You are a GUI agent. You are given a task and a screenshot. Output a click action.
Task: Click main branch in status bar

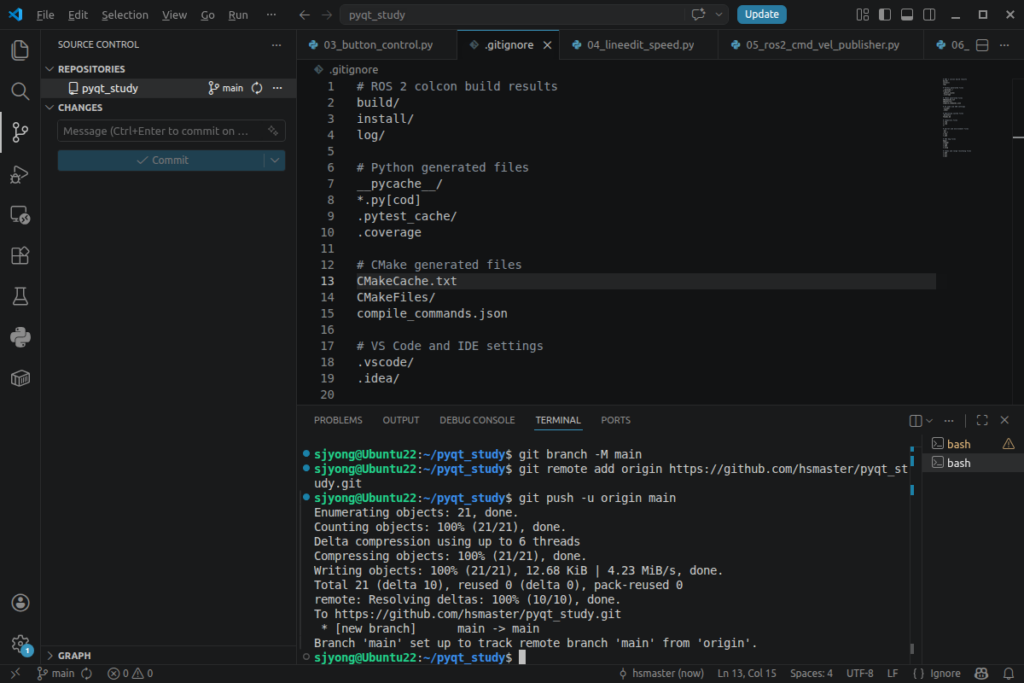[x=56, y=673]
